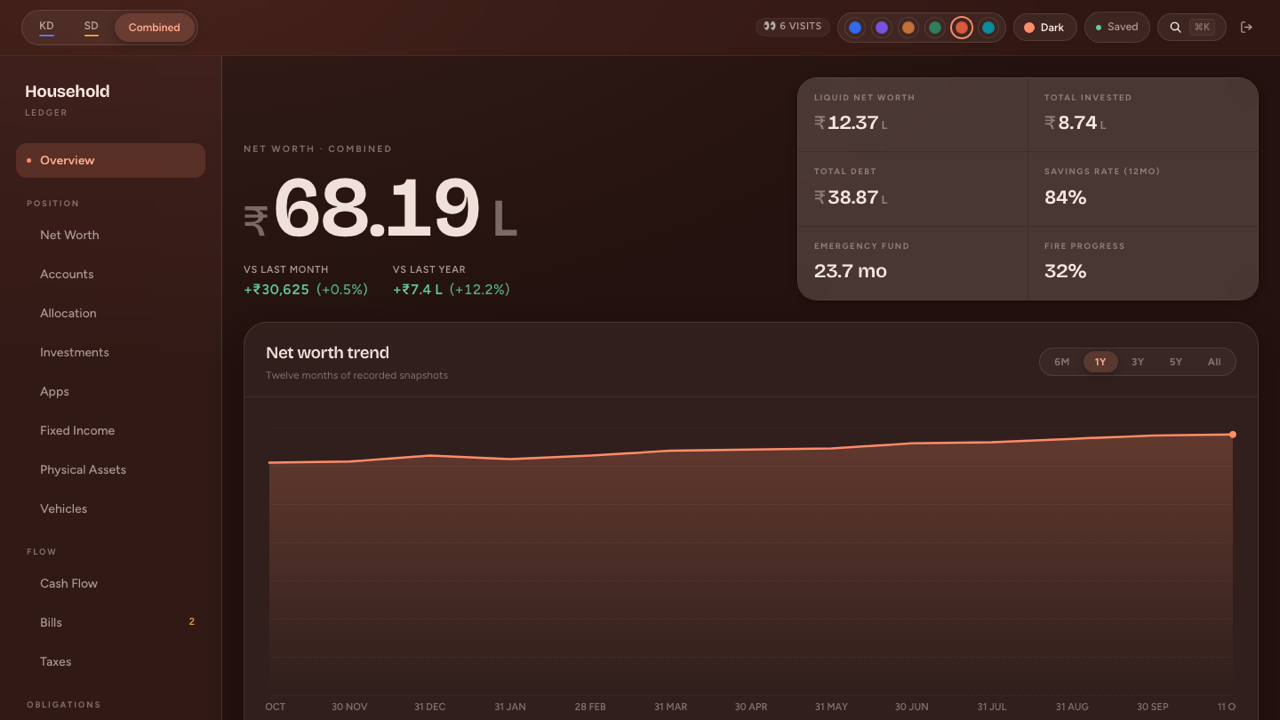Image resolution: width=1280 pixels, height=720 pixels.
Task: Set trend range to 3Y
Action: [x=1138, y=362]
